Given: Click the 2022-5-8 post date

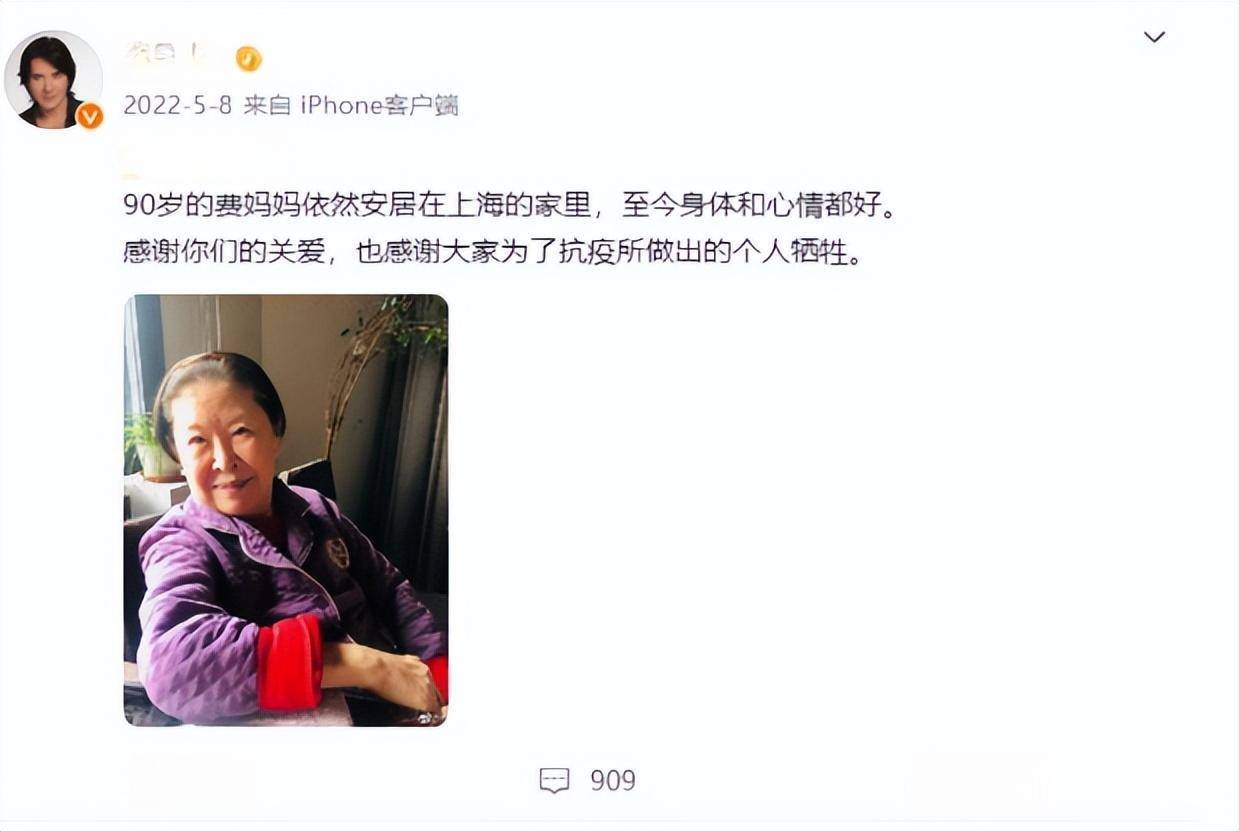Looking at the screenshot, I should 178,105.
